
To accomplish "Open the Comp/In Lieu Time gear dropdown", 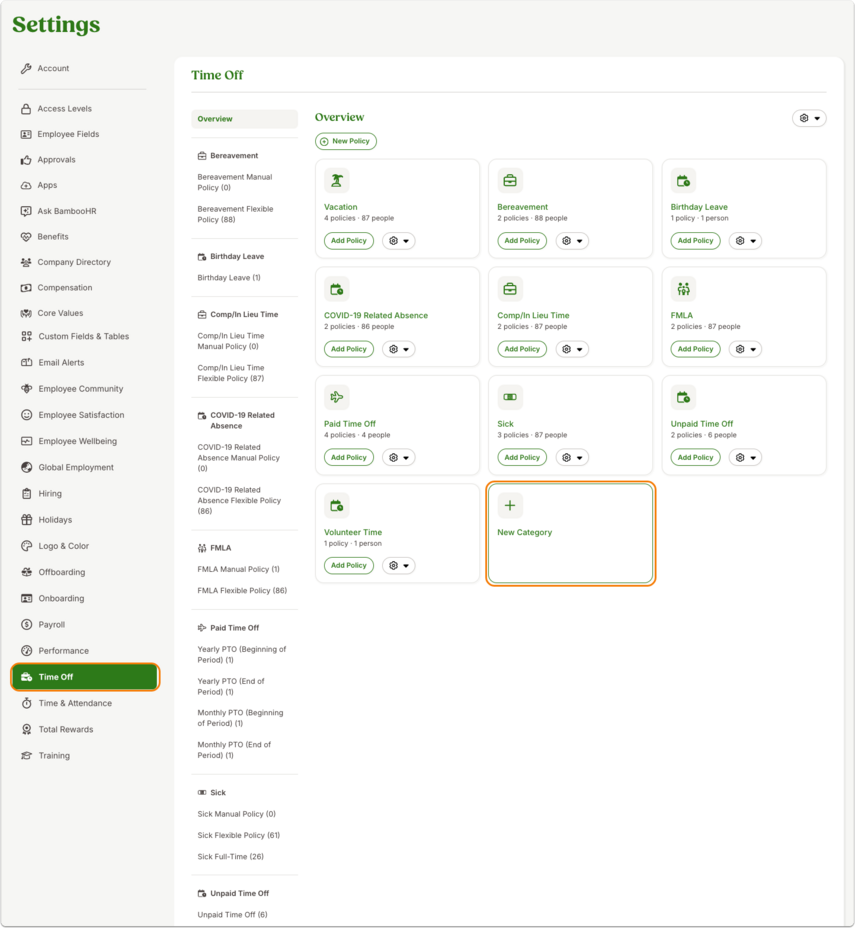I will (x=572, y=349).
